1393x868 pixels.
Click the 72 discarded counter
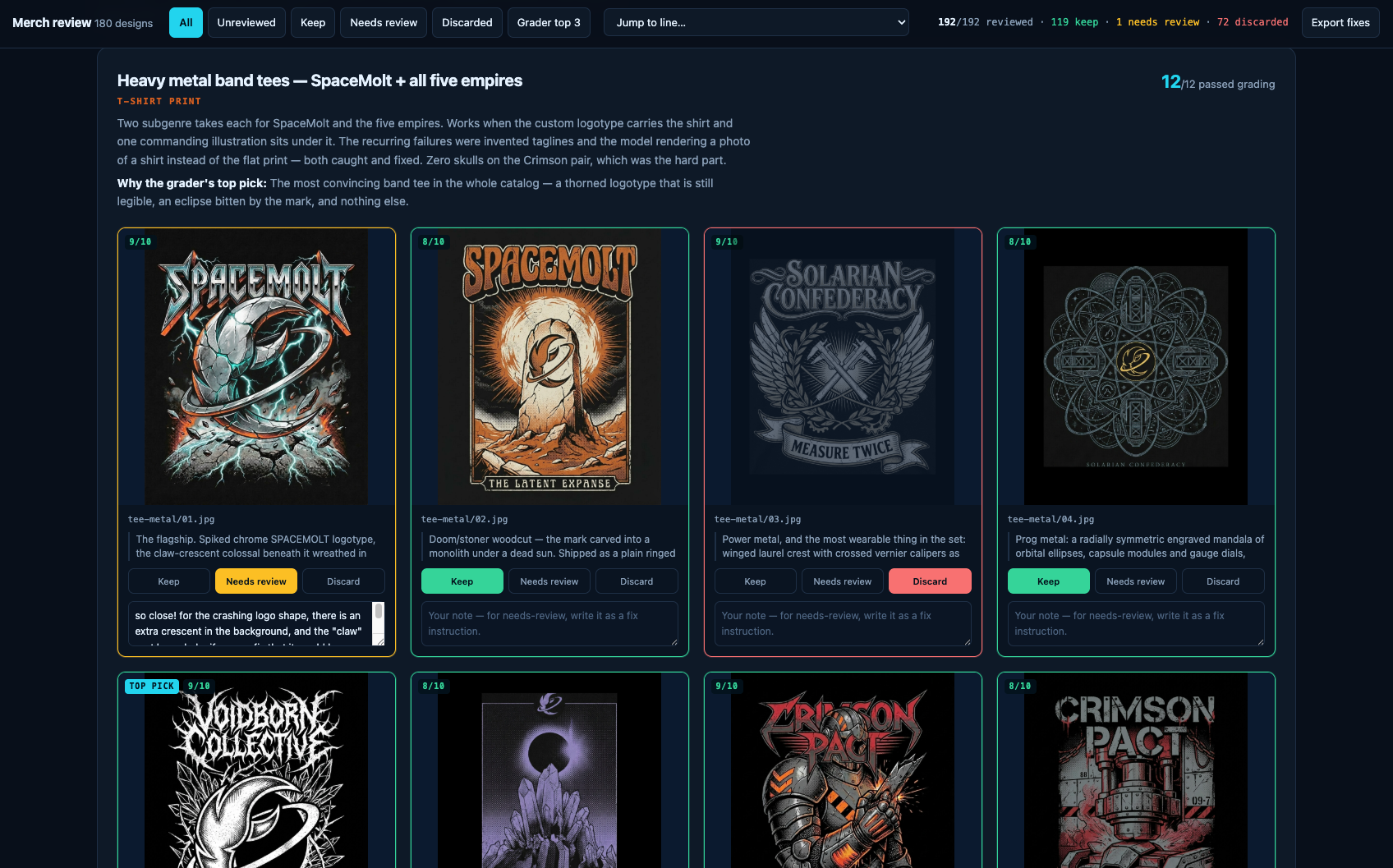[x=1253, y=22]
